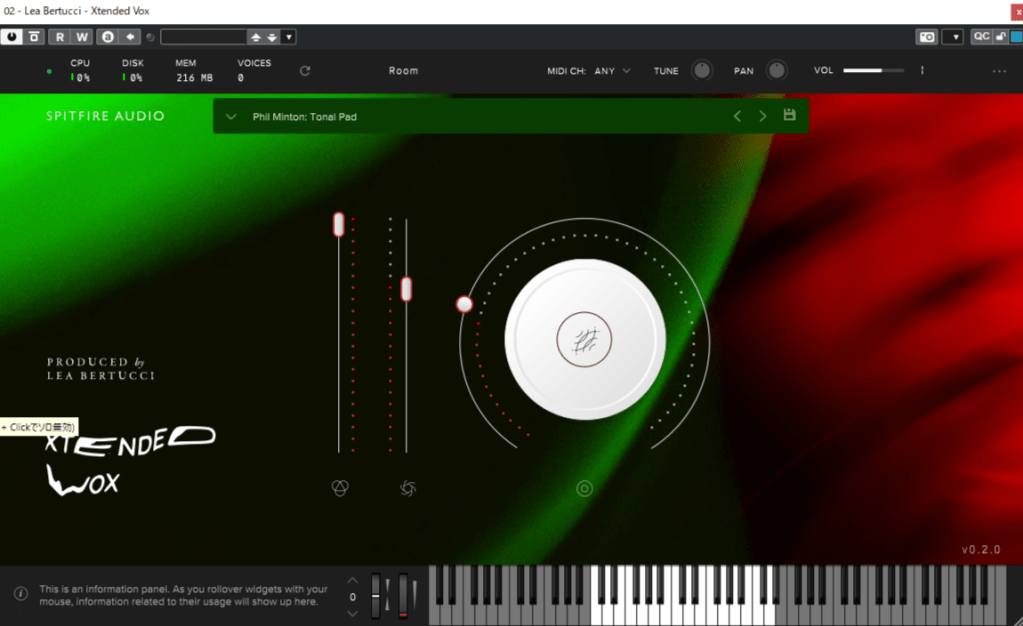
Task: Go to the next preset arrow
Action: tap(763, 116)
